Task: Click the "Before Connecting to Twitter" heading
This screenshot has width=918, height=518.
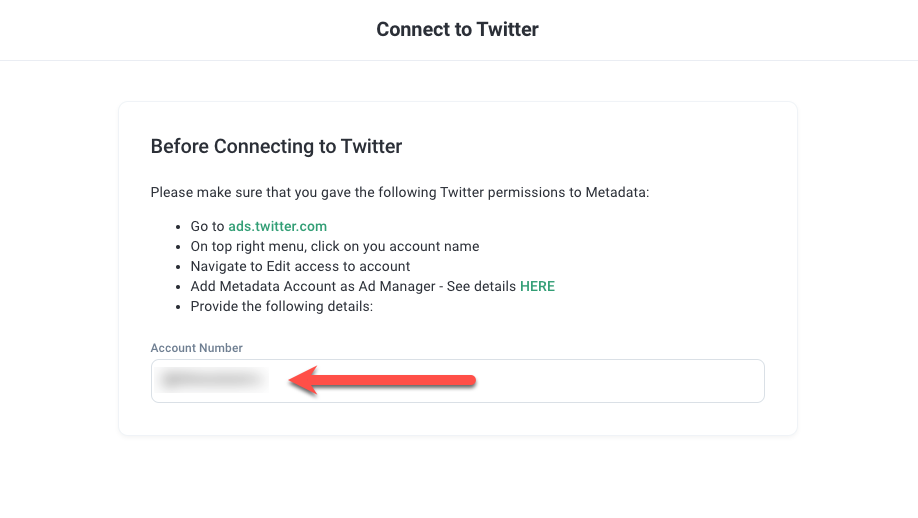Action: pyautogui.click(x=276, y=147)
